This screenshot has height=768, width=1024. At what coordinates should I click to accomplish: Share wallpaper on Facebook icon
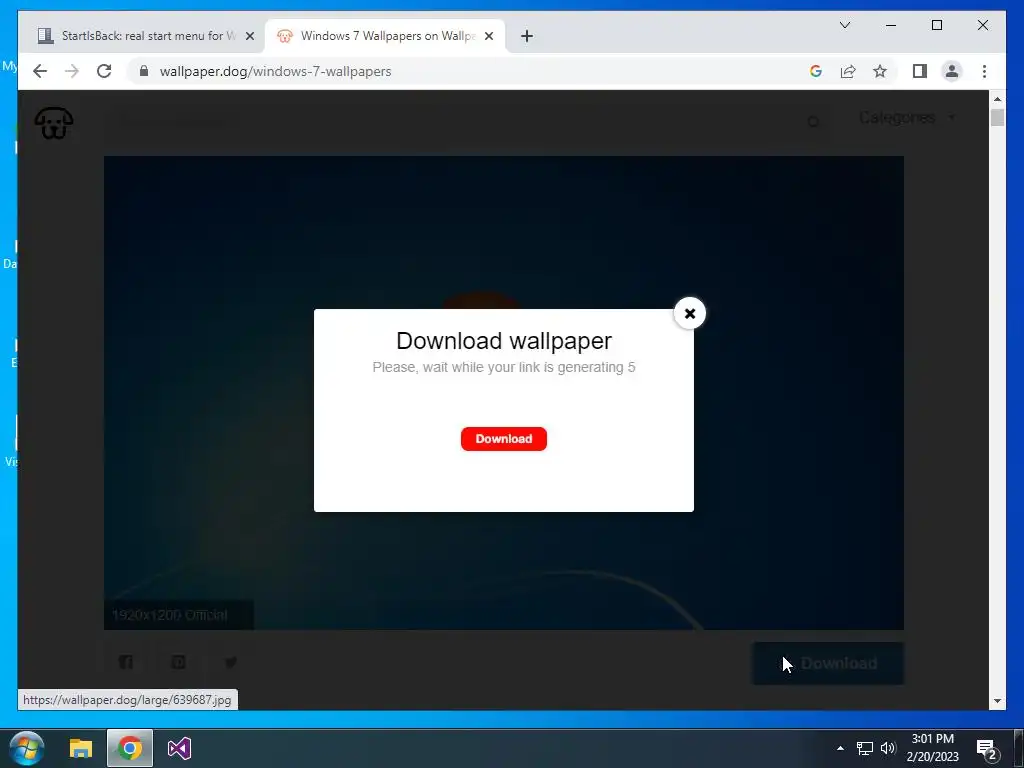coord(126,662)
